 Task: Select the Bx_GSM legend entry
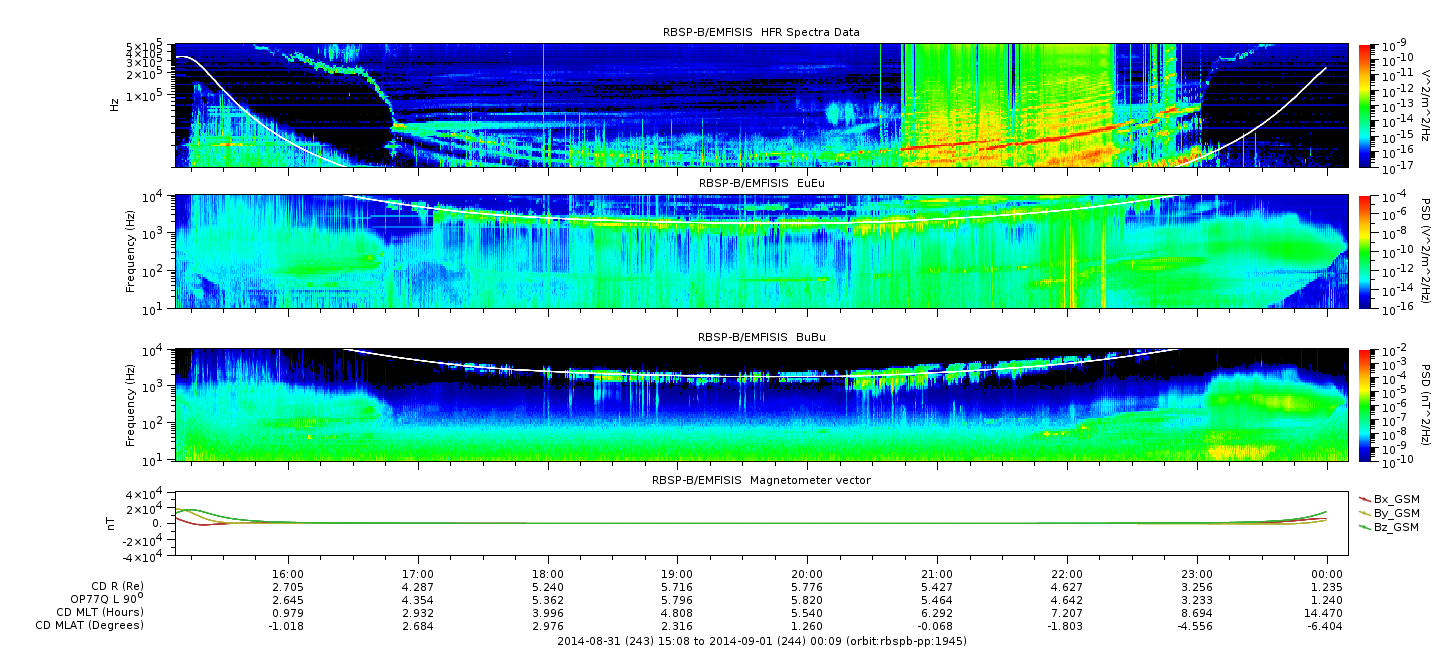coord(1389,498)
